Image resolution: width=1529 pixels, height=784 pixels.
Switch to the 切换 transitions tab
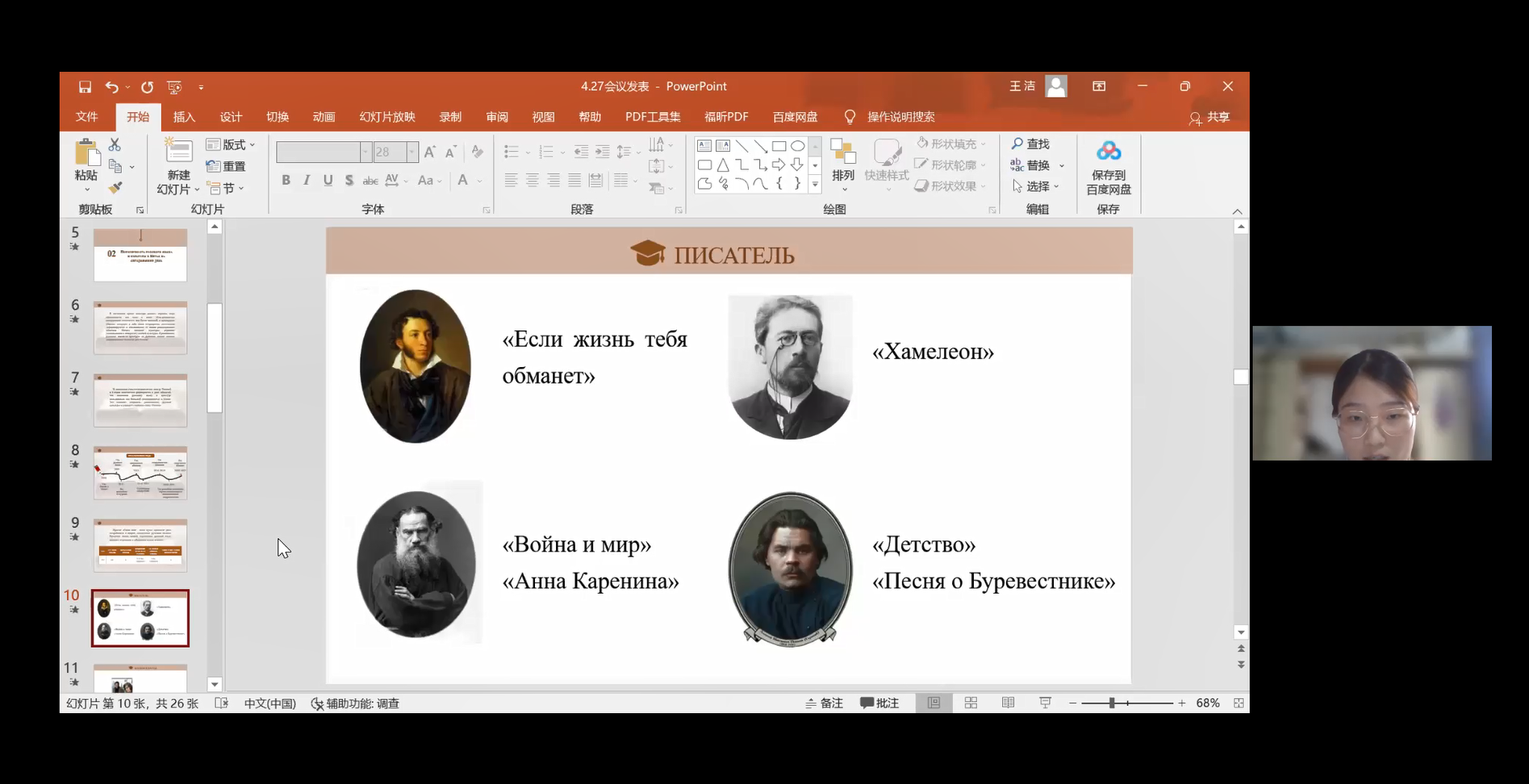[x=278, y=117]
